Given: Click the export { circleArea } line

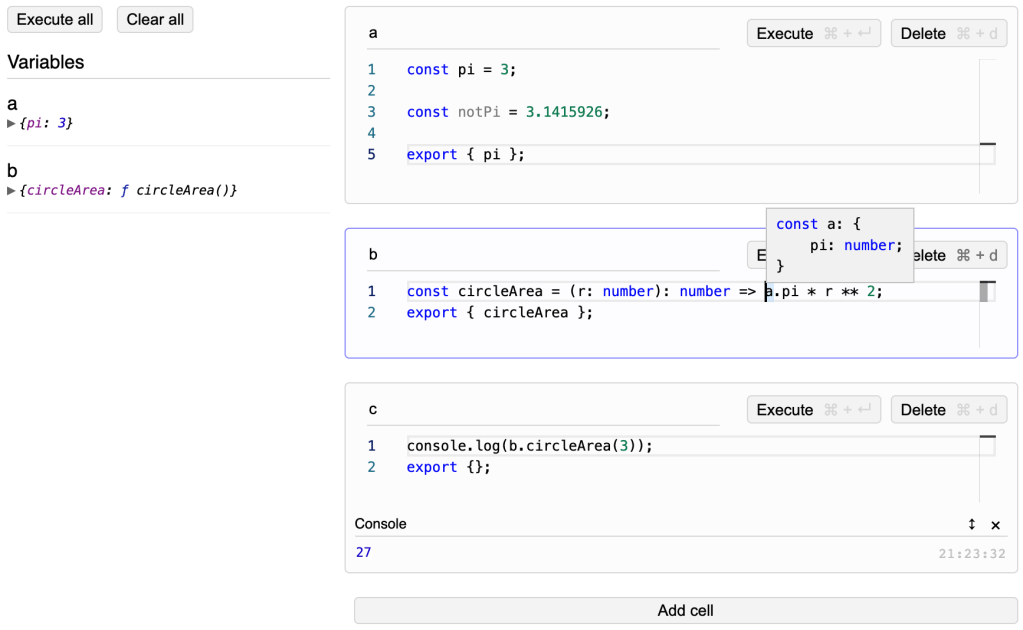Looking at the screenshot, I should 499,313.
